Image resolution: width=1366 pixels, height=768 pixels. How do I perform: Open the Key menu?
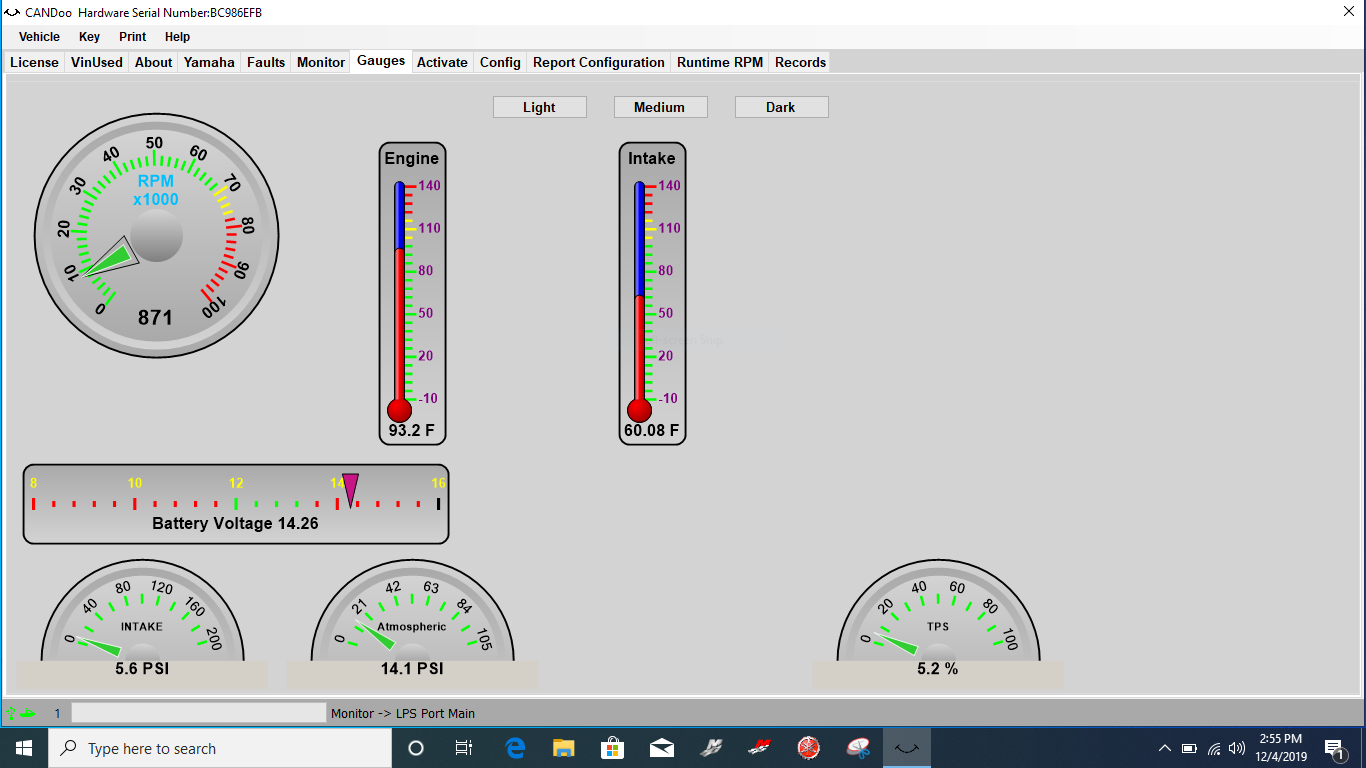(x=89, y=37)
